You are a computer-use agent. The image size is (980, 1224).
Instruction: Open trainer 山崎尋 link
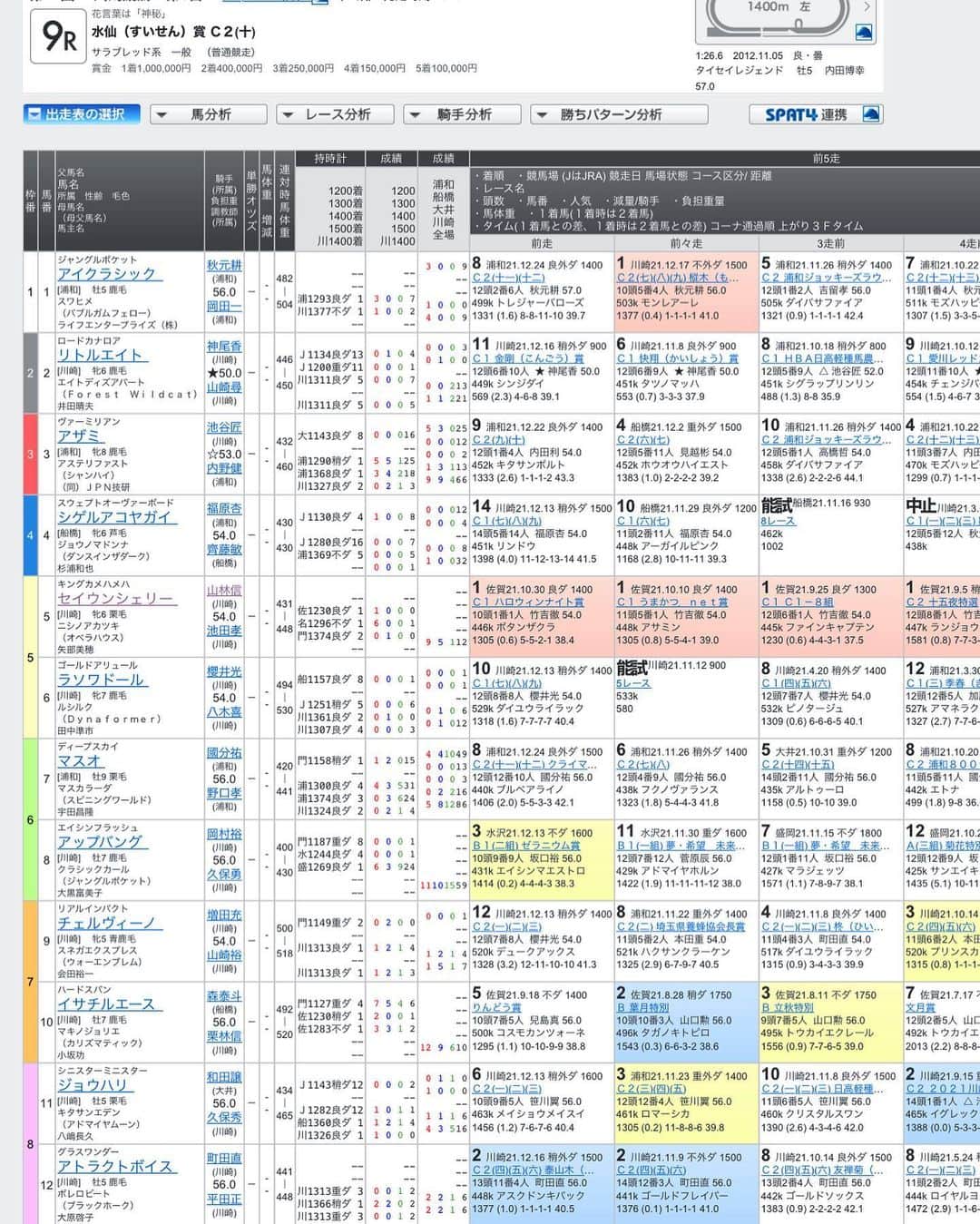pos(224,387)
